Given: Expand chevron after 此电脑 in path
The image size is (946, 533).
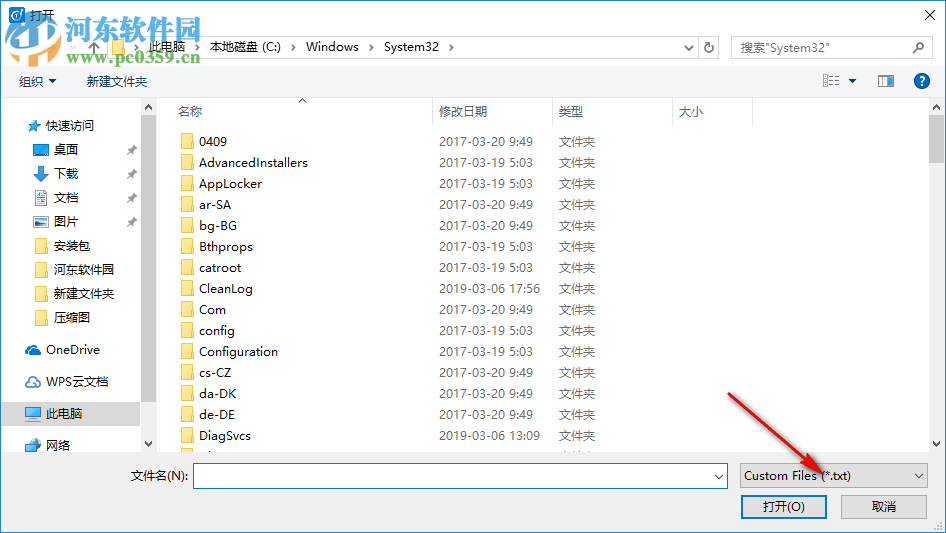Looking at the screenshot, I should (x=197, y=47).
